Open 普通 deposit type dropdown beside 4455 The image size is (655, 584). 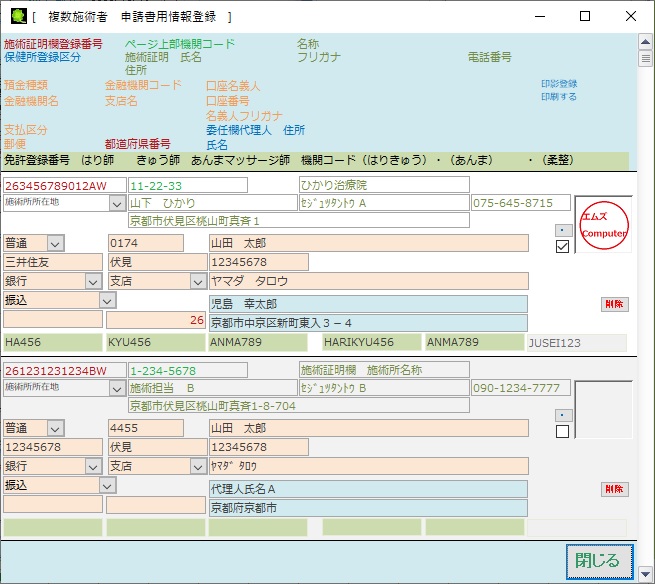[56, 429]
